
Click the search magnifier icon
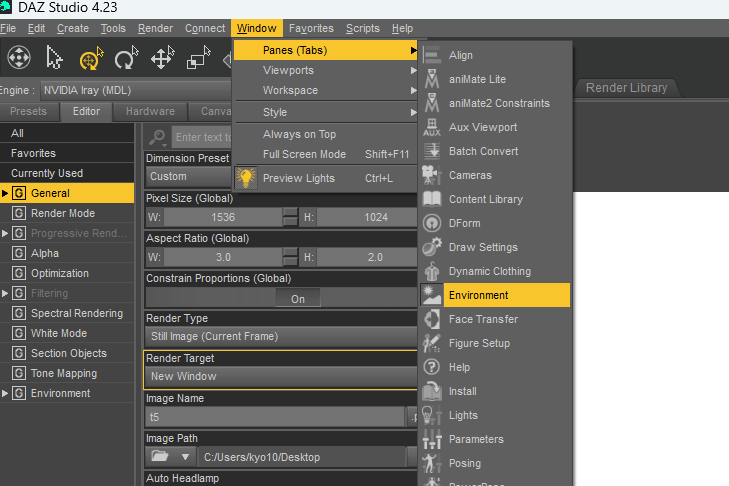tap(158, 137)
